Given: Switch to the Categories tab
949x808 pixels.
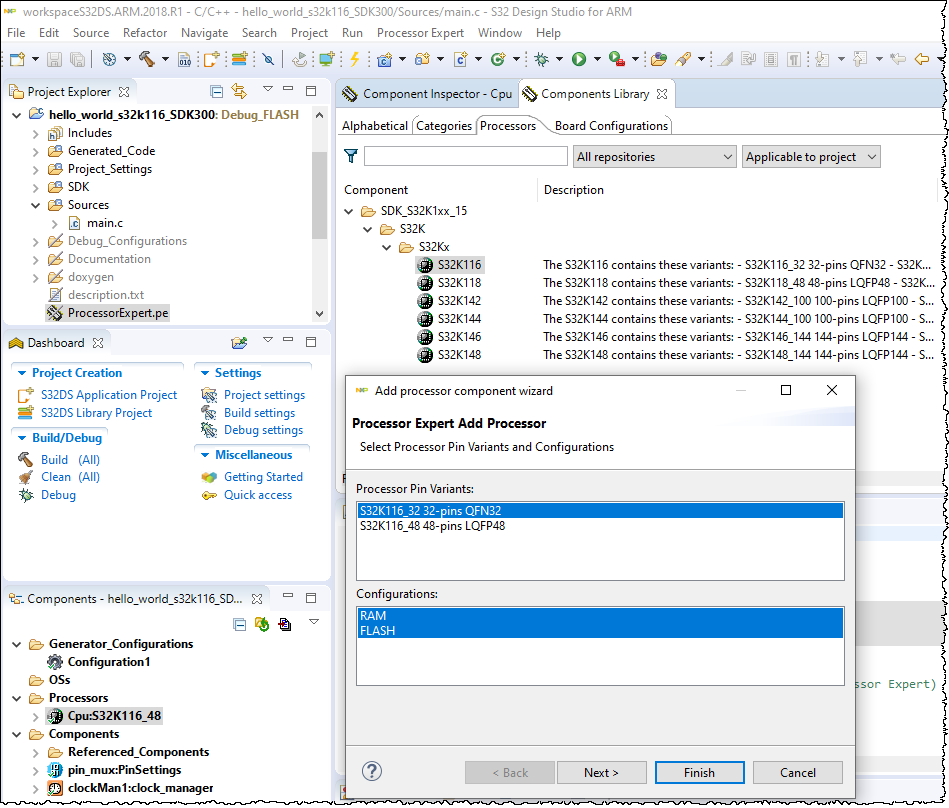Looking at the screenshot, I should click(x=444, y=126).
